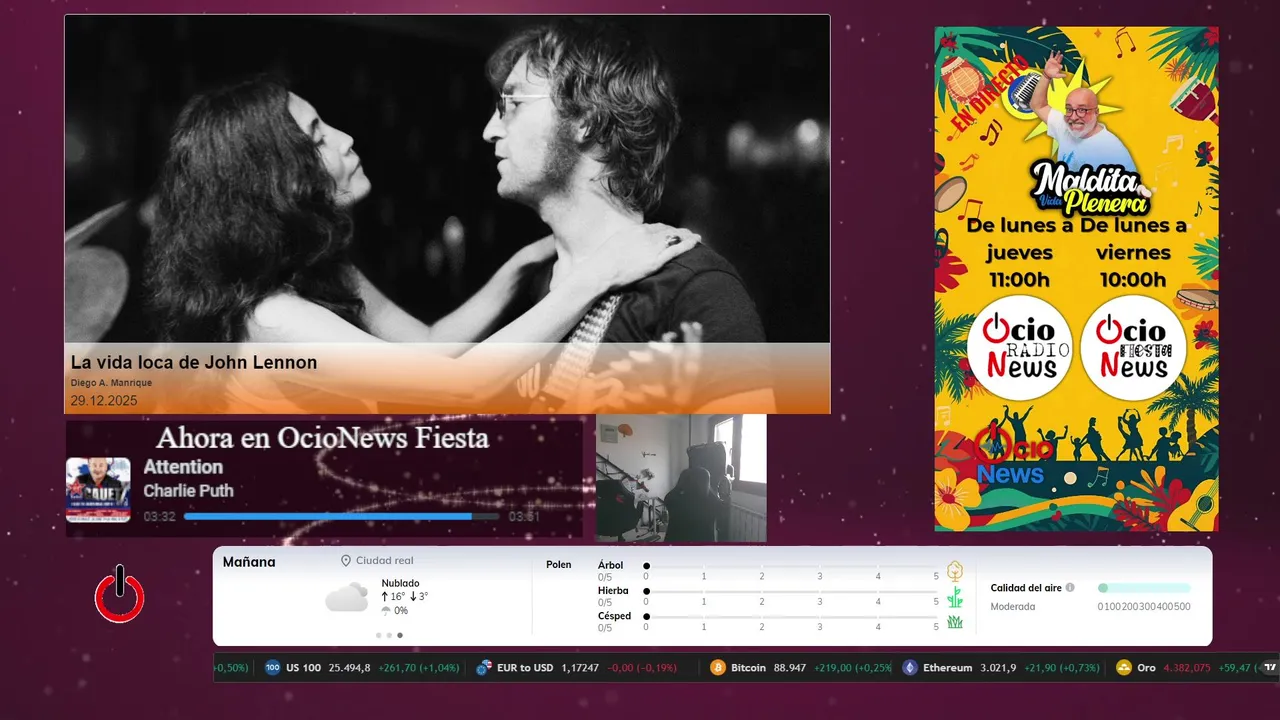Click the poster schedule time 11:00h
This screenshot has width=1280, height=720.
pos(1019,280)
